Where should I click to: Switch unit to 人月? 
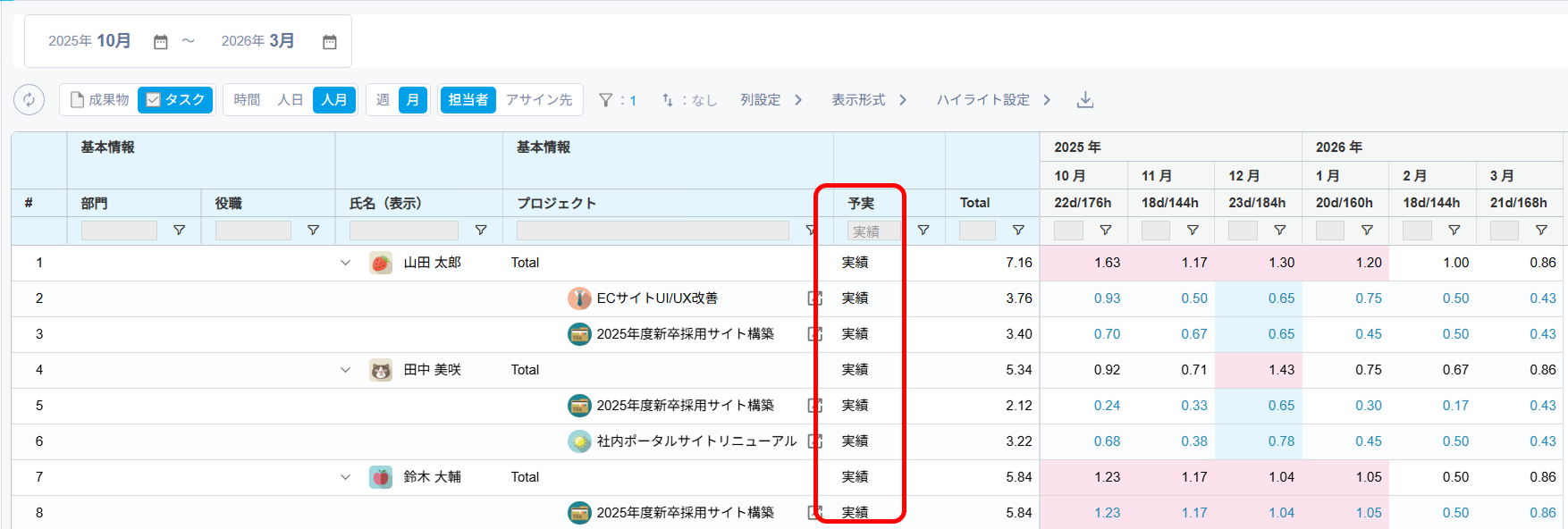(x=334, y=100)
